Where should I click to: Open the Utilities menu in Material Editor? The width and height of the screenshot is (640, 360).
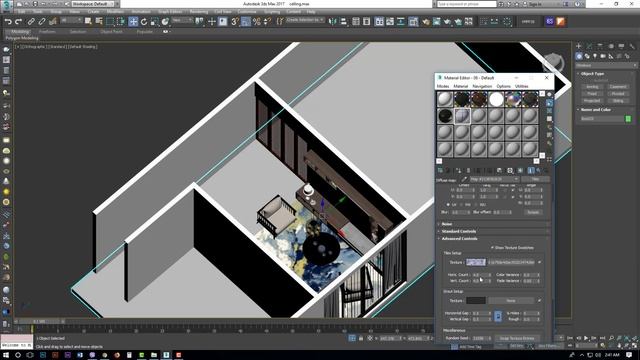pos(522,86)
